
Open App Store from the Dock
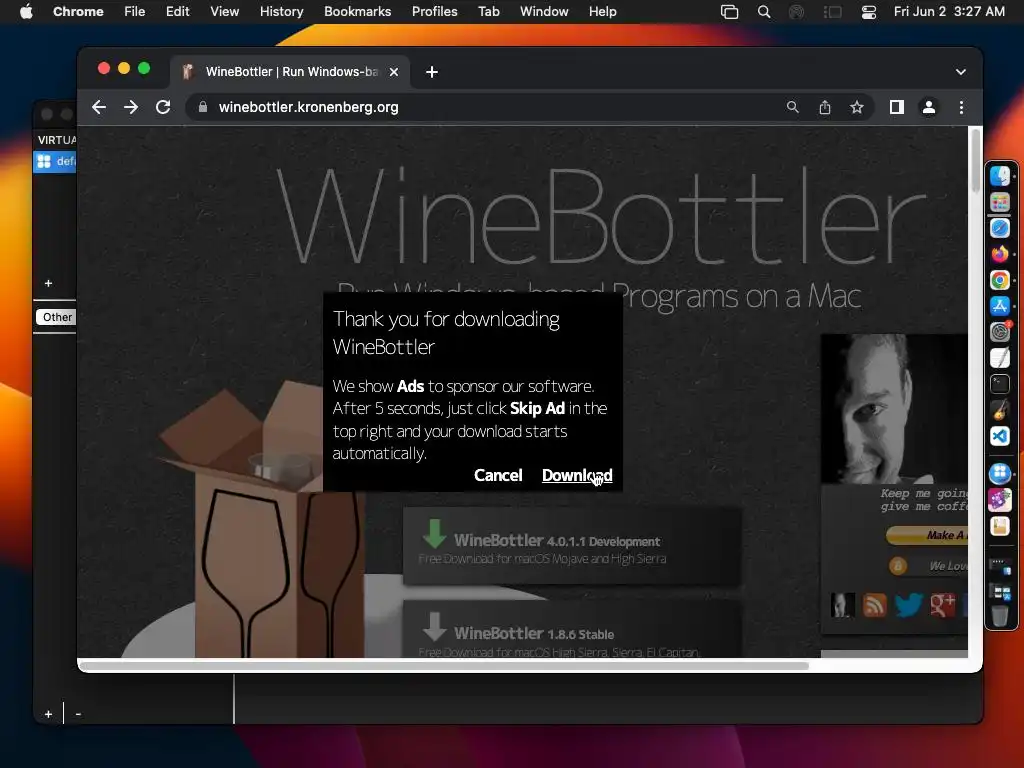pyautogui.click(x=1000, y=306)
